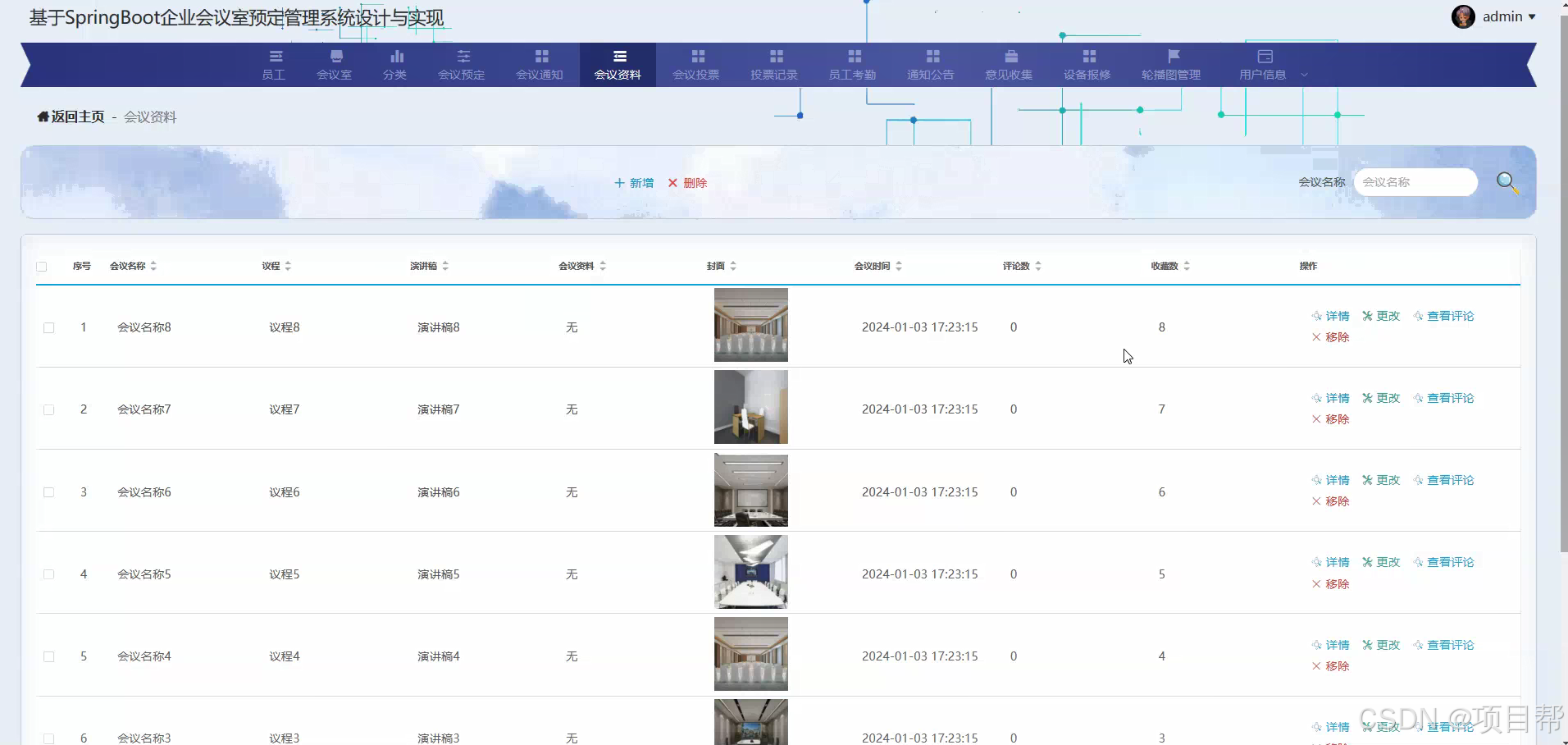Screen dimensions: 1568x745
Task: View 详情 for 会议名称8
Action: [1330, 316]
